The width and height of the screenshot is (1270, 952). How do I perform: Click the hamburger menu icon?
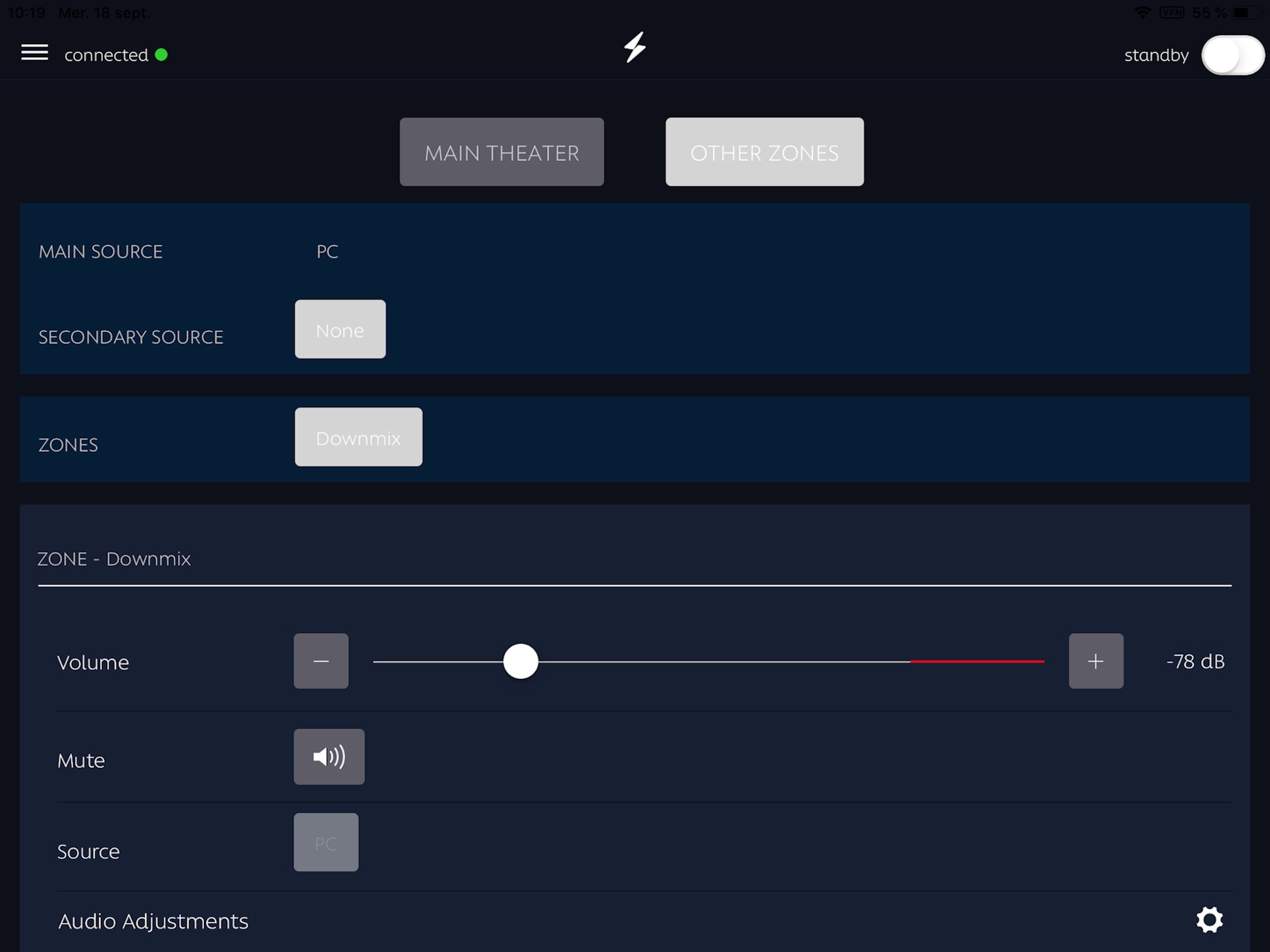[36, 54]
